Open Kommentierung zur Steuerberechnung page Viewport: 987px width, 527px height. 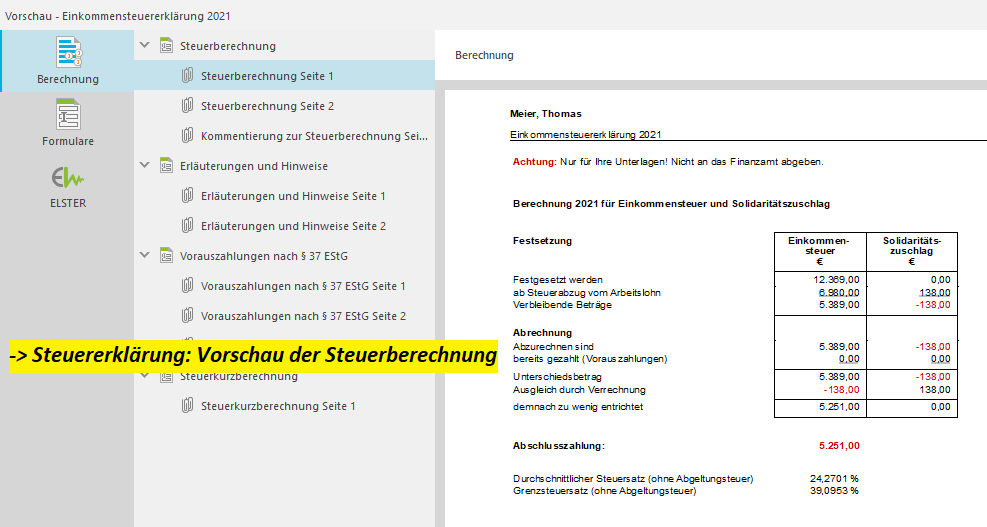314,136
